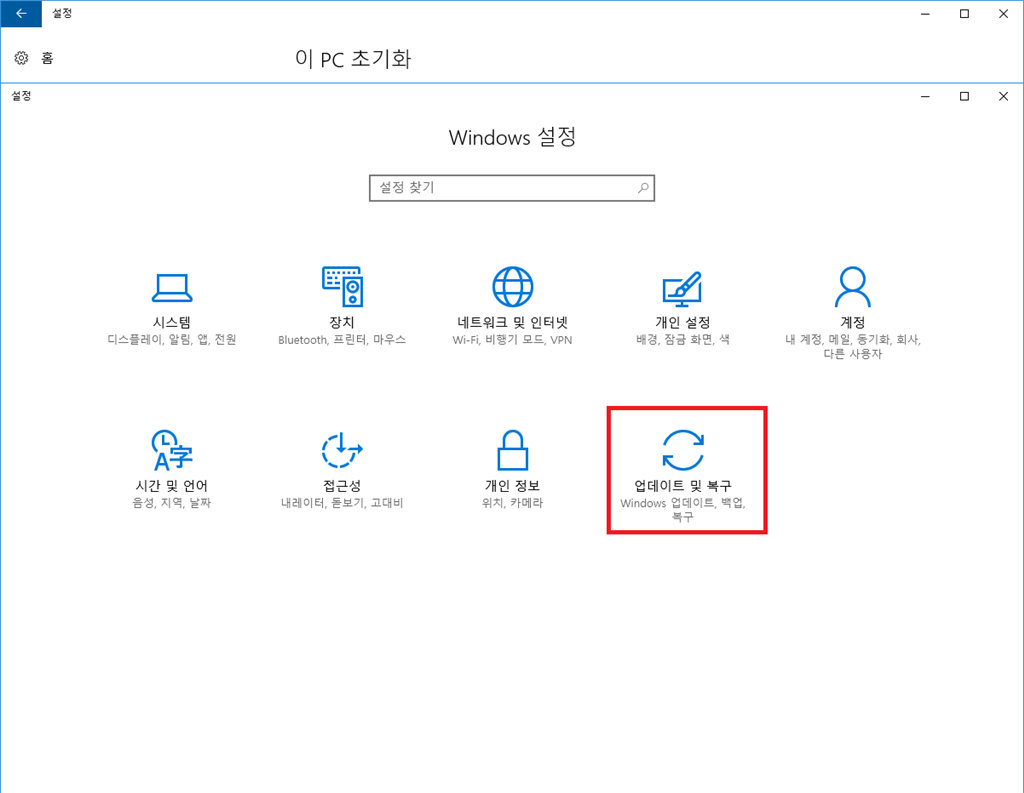Image resolution: width=1024 pixels, height=793 pixels.
Task: Click the 홈 link in the back window
Action: point(47,58)
